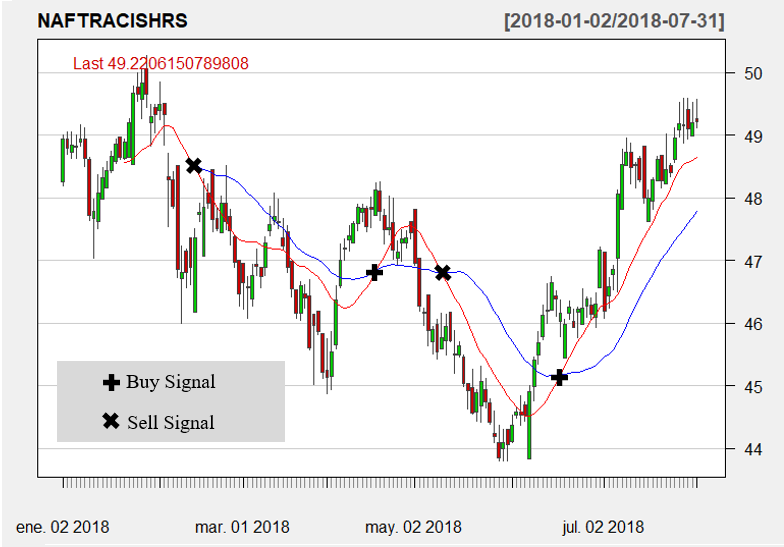The height and width of the screenshot is (547, 784).
Task: Select the Buy Signal legend label
Action: [170, 382]
